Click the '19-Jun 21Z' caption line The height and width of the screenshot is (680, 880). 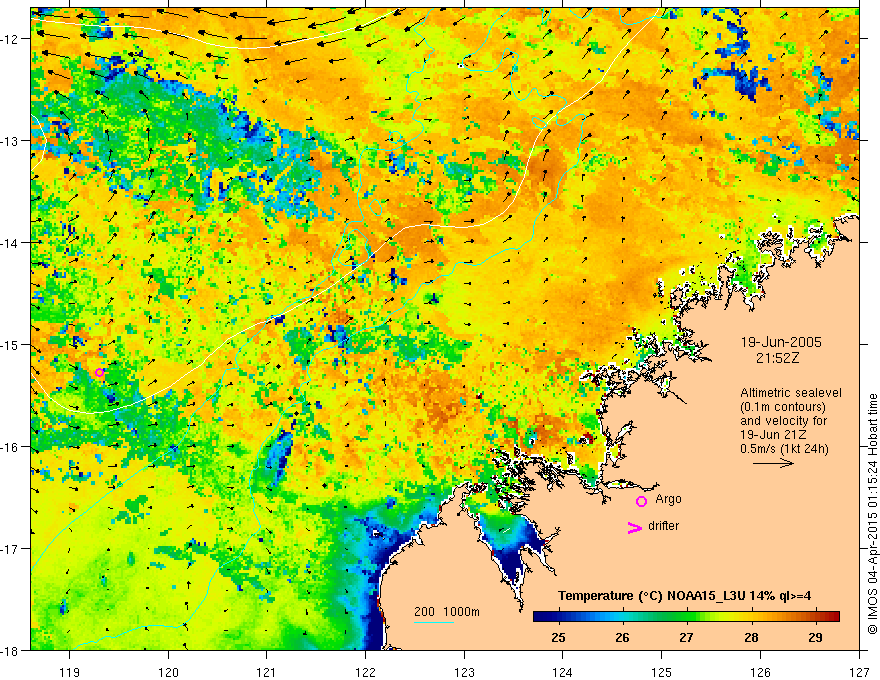click(x=774, y=434)
